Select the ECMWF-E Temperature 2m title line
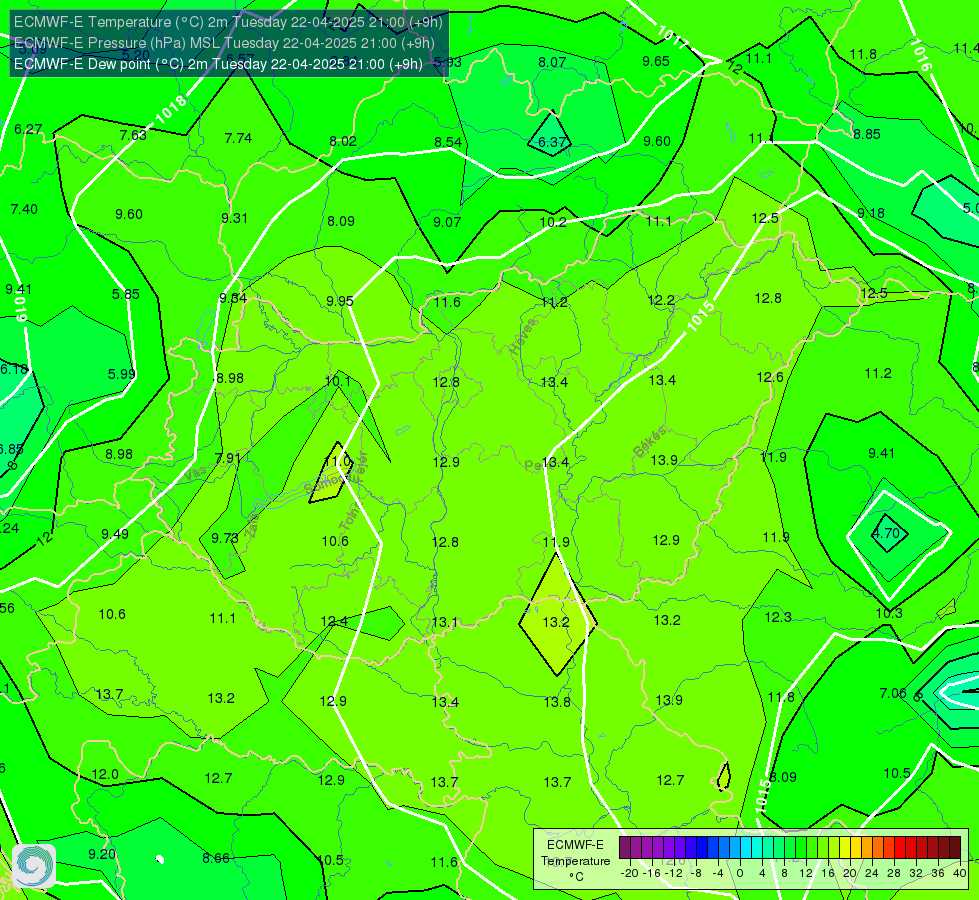This screenshot has height=900, width=979. point(228,22)
